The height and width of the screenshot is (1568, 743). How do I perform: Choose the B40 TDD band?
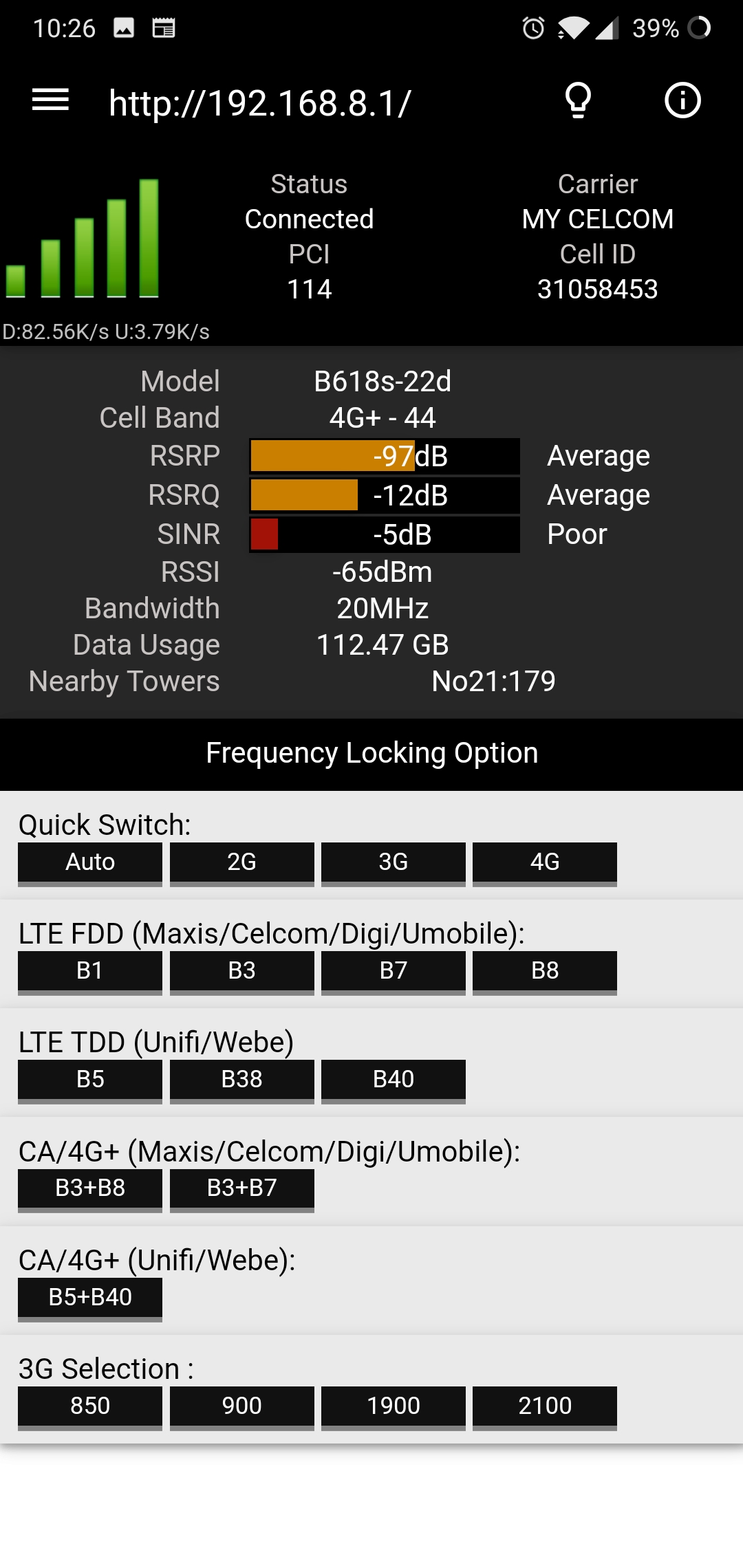pos(394,1081)
